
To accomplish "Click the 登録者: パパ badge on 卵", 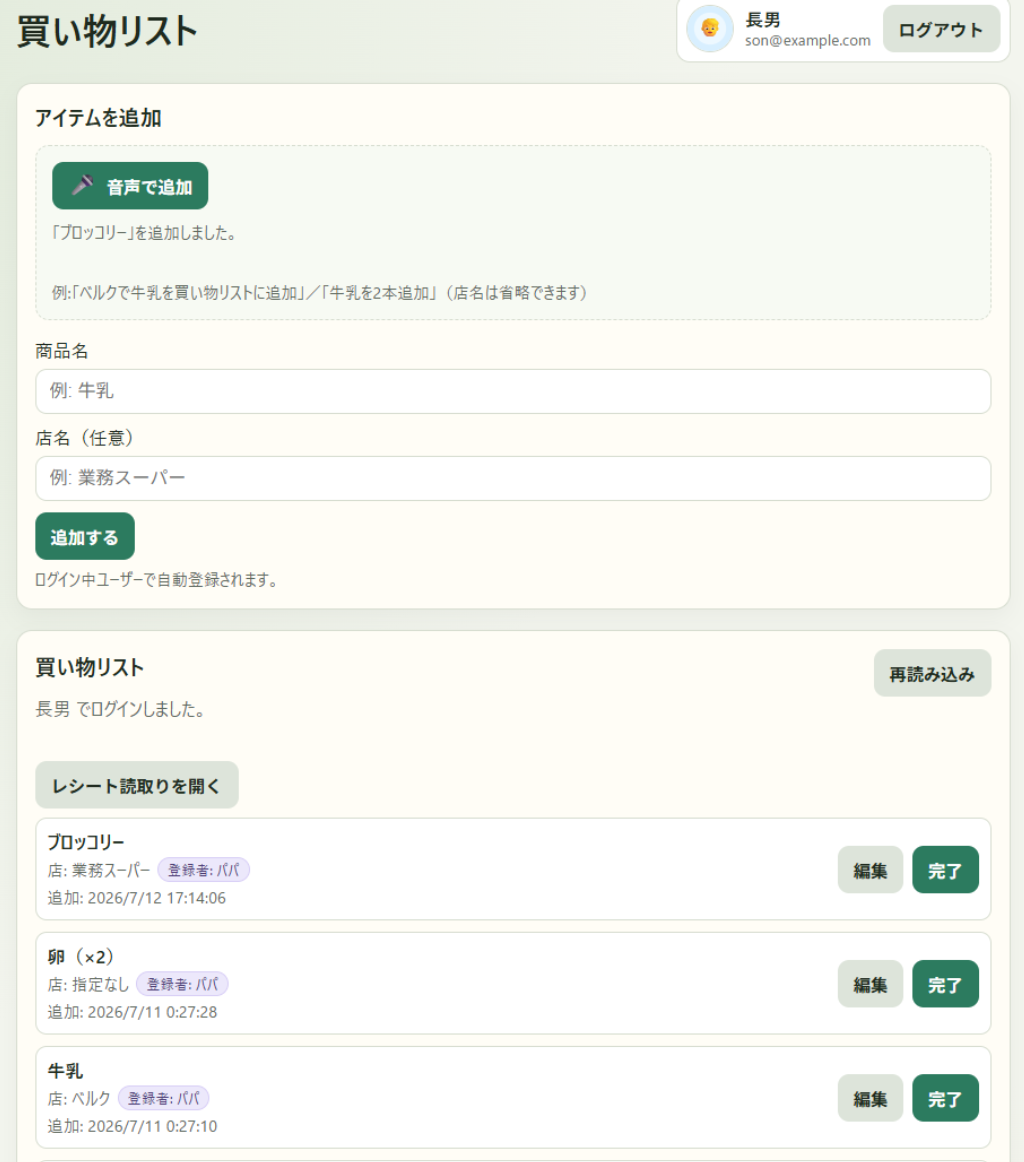I will click(182, 984).
